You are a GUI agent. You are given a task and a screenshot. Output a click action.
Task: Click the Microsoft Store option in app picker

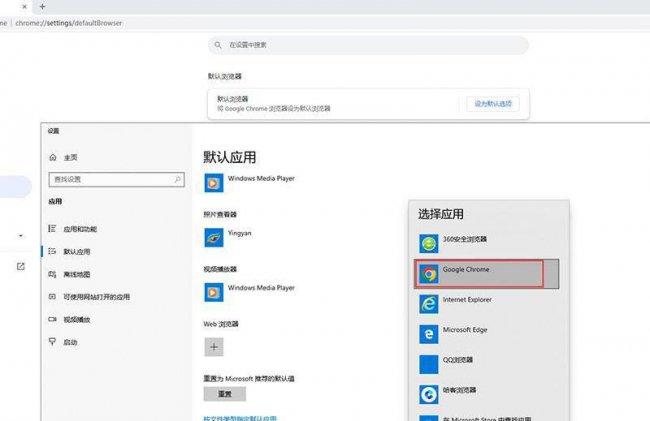click(x=487, y=418)
